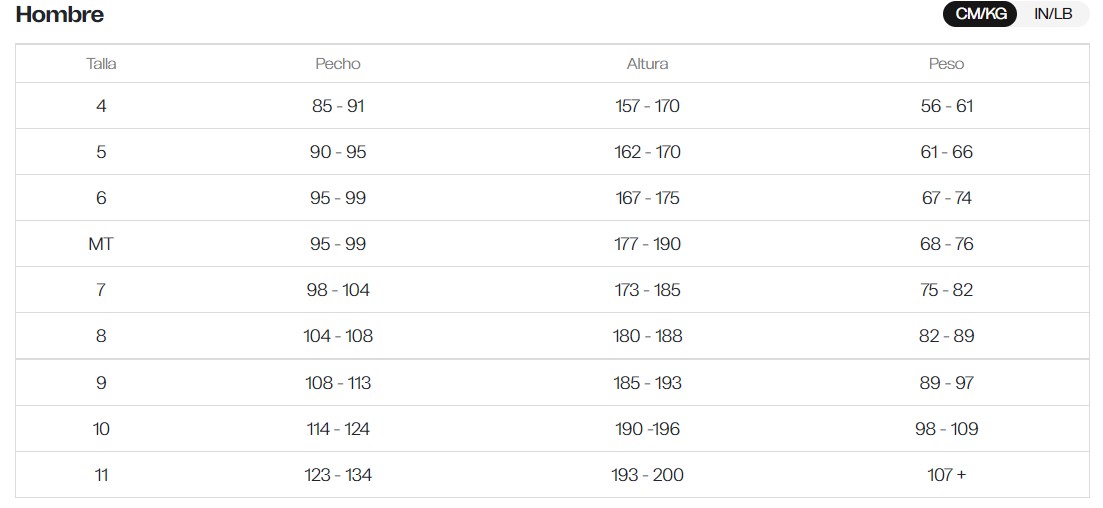The image size is (1103, 508).
Task: Switch units to IN/LB
Action: coord(1052,14)
